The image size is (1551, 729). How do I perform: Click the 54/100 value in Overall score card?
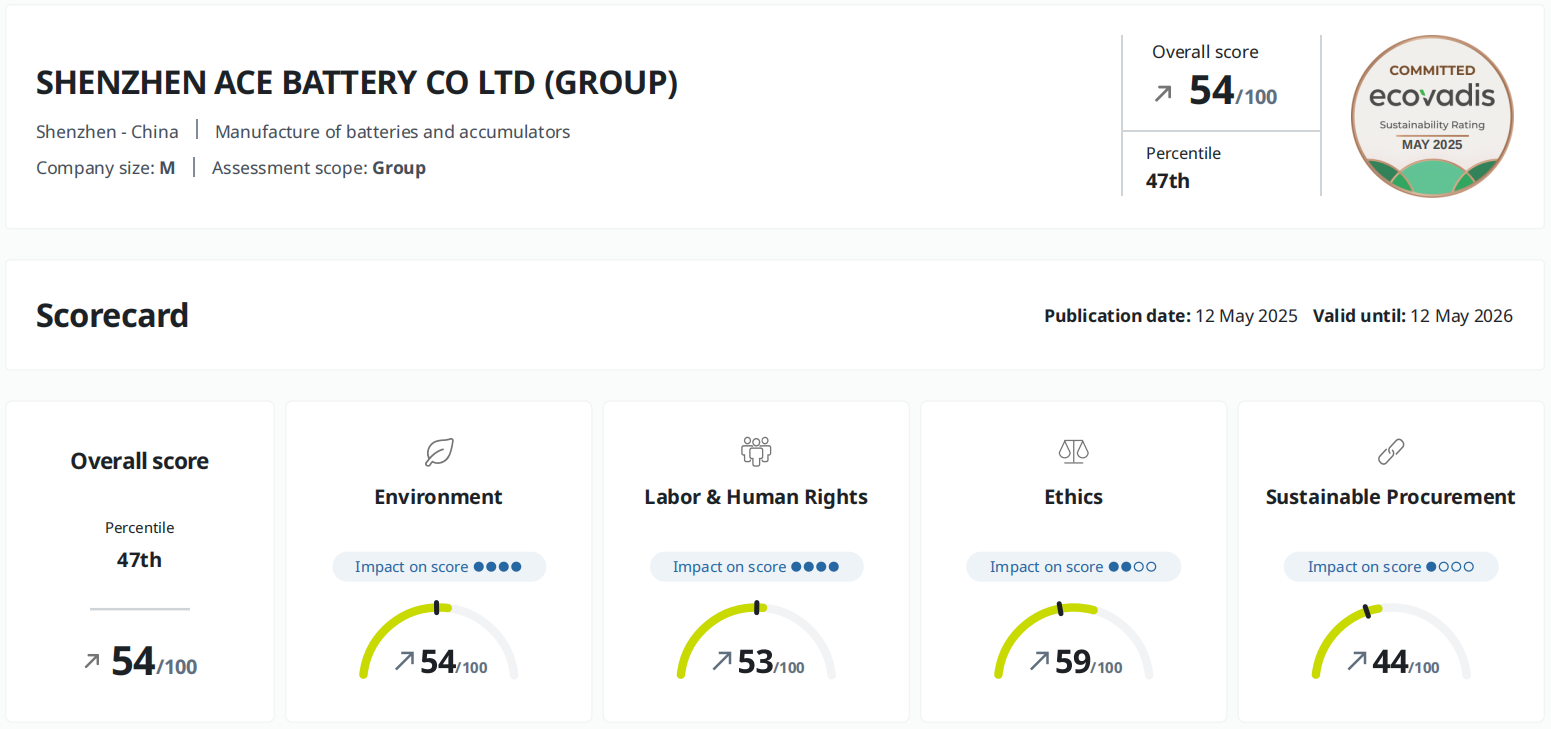click(154, 661)
